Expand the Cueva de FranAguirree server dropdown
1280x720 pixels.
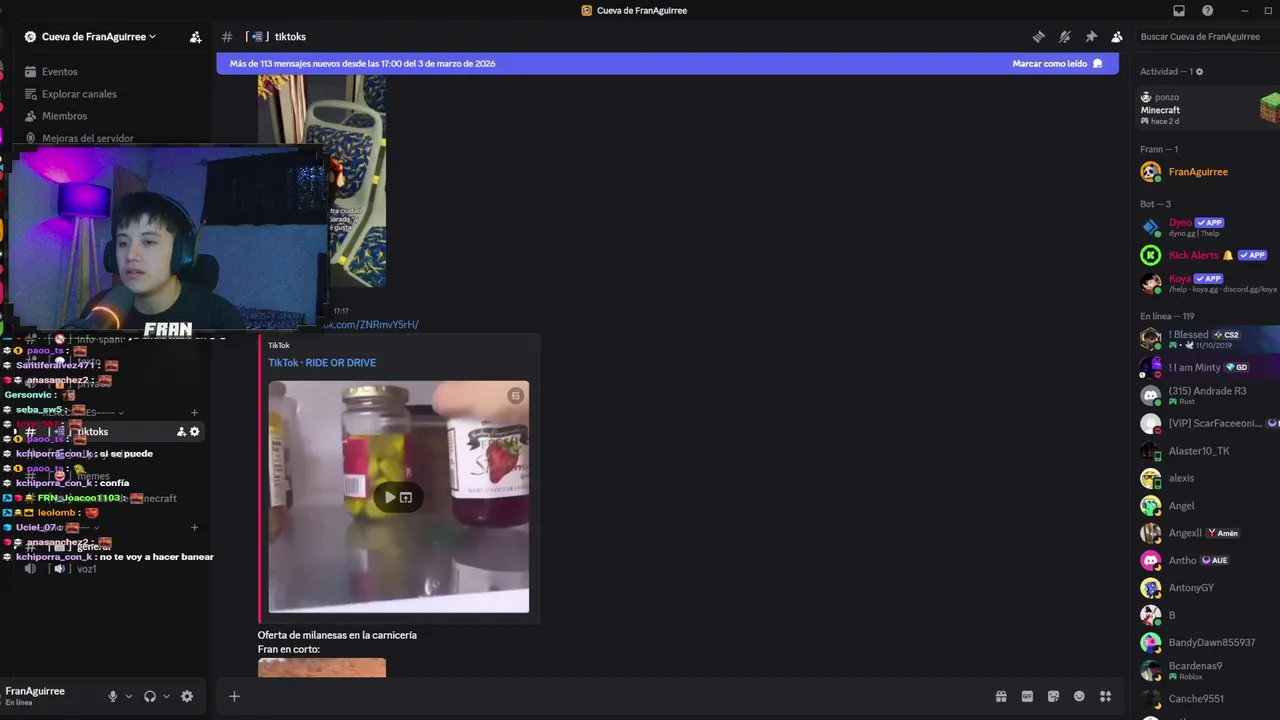click(x=98, y=37)
